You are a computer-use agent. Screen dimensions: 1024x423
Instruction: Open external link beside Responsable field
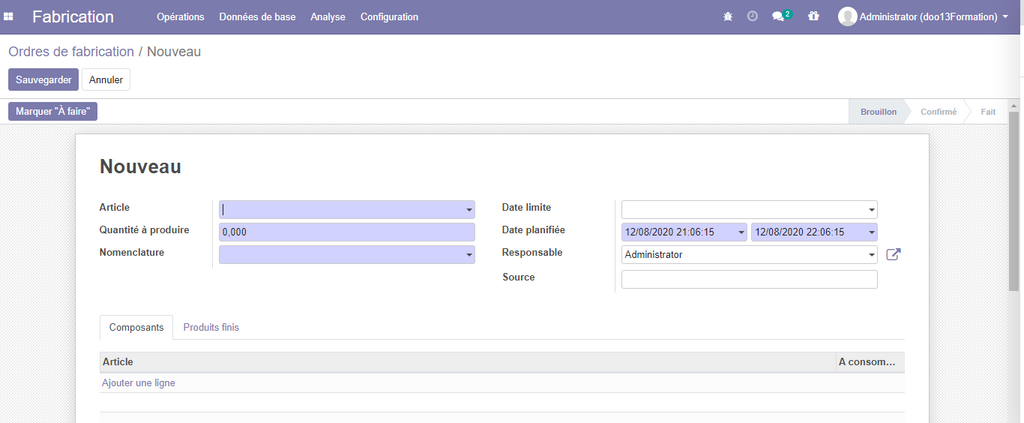click(x=894, y=255)
